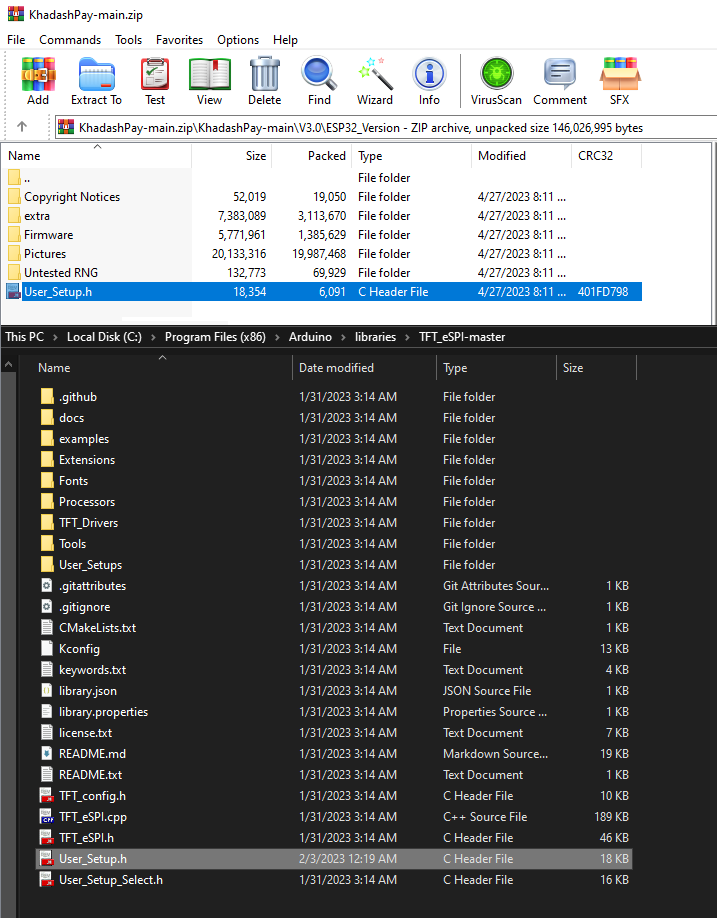Run VirusScan from the toolbar
717x918 pixels.
(496, 74)
